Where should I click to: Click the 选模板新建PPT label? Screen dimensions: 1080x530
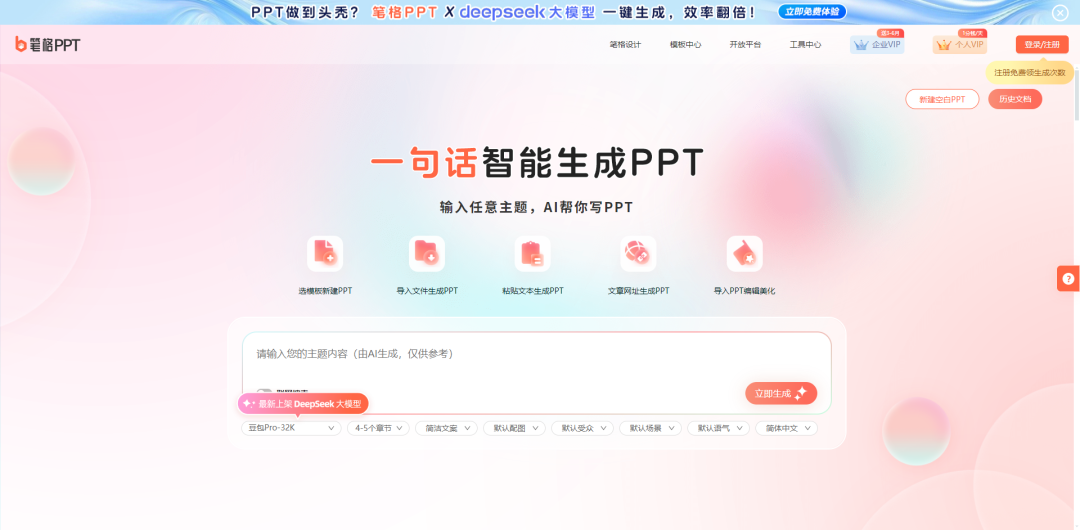click(x=325, y=291)
